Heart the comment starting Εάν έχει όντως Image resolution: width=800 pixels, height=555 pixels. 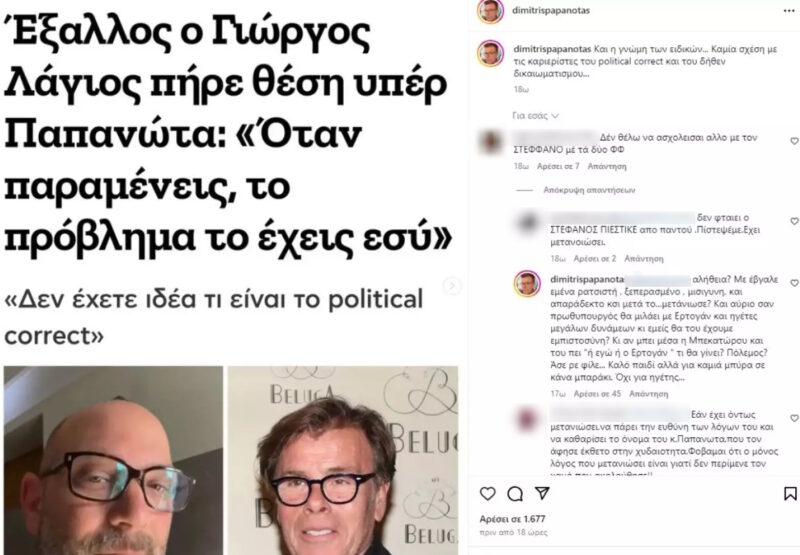tap(794, 418)
